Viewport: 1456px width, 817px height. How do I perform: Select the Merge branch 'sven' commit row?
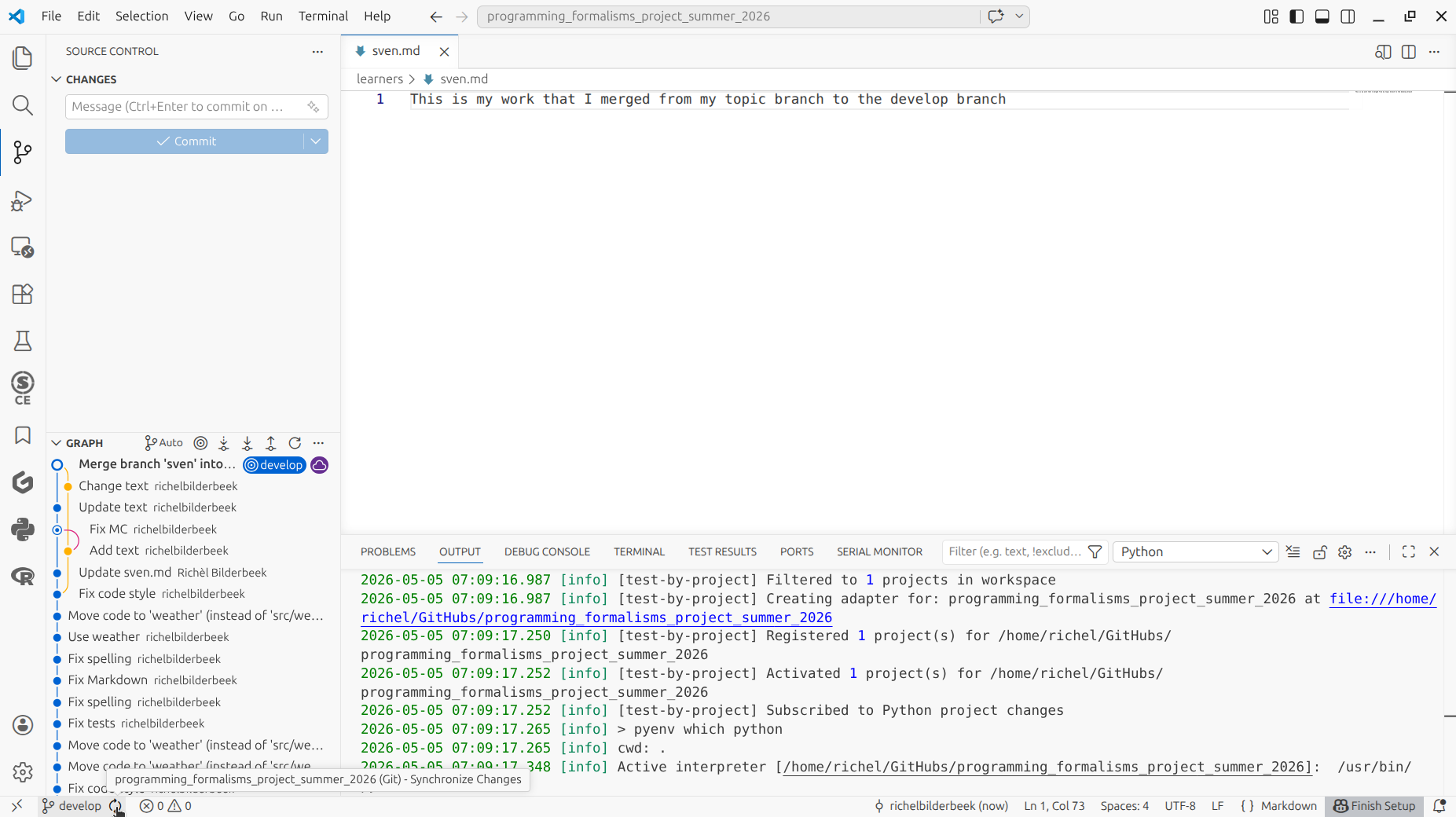(x=193, y=465)
